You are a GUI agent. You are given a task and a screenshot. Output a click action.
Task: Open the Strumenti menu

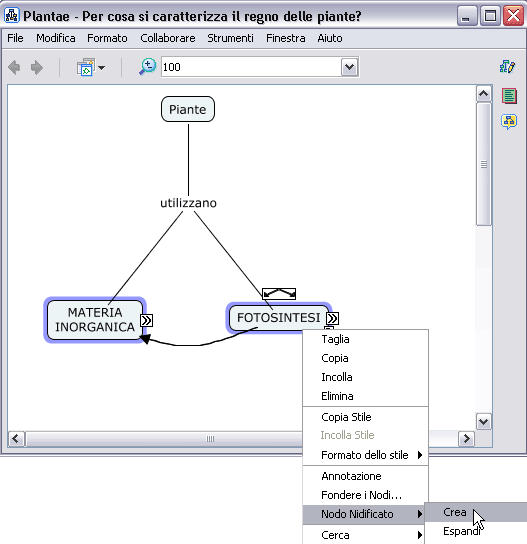[x=230, y=38]
